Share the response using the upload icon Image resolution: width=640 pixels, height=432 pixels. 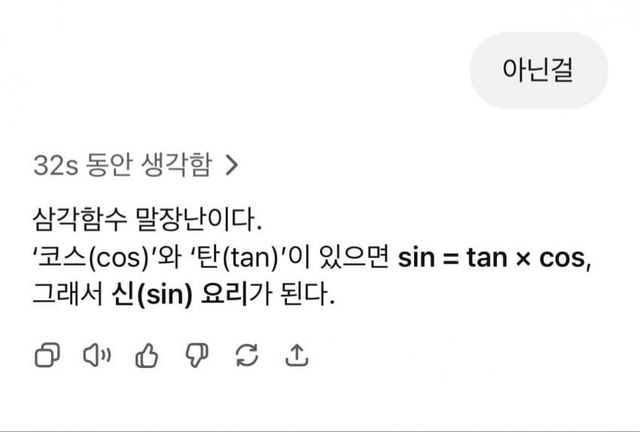pyautogui.click(x=297, y=354)
